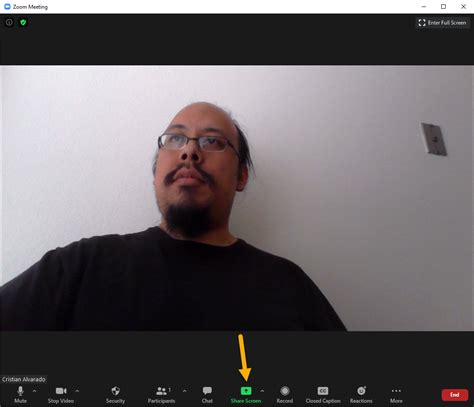474x407 pixels.
Task: Click the Zoom logo in title bar
Action: pyautogui.click(x=7, y=7)
